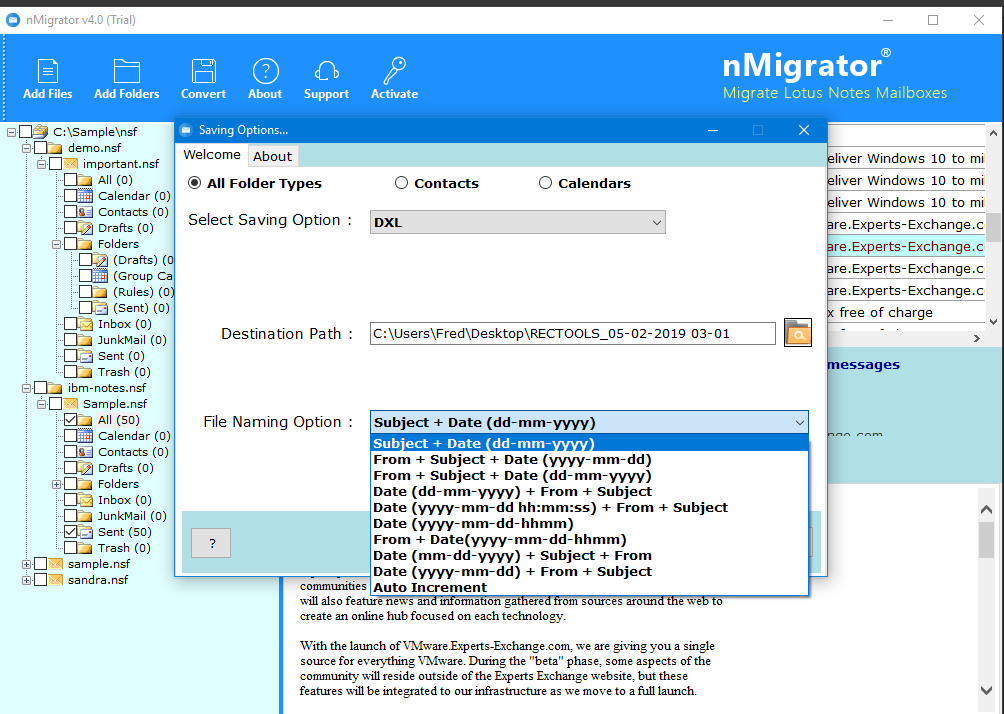Choose From + Date(yyyy-mm-dd-hhmm) option
This screenshot has height=714, width=1004.
[x=589, y=540]
